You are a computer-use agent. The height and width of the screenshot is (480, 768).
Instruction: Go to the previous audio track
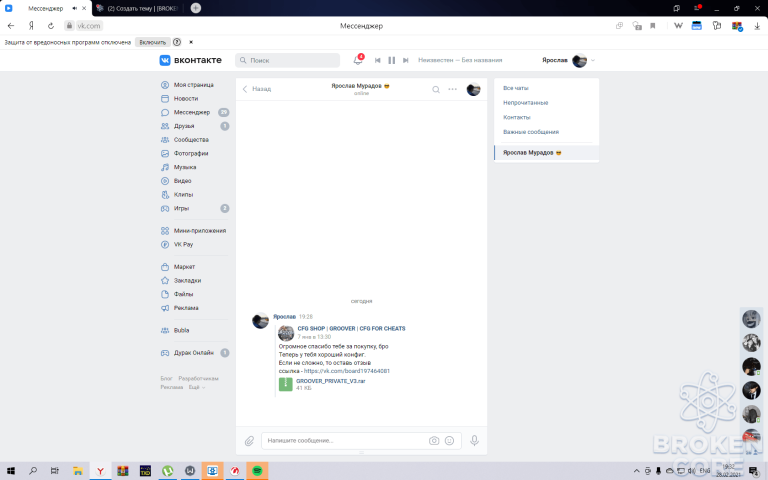pos(378,60)
